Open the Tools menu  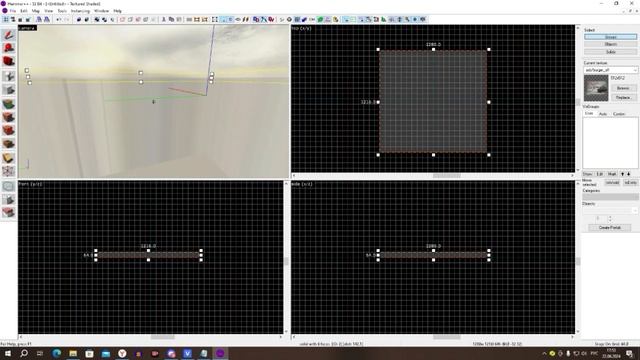(x=62, y=11)
